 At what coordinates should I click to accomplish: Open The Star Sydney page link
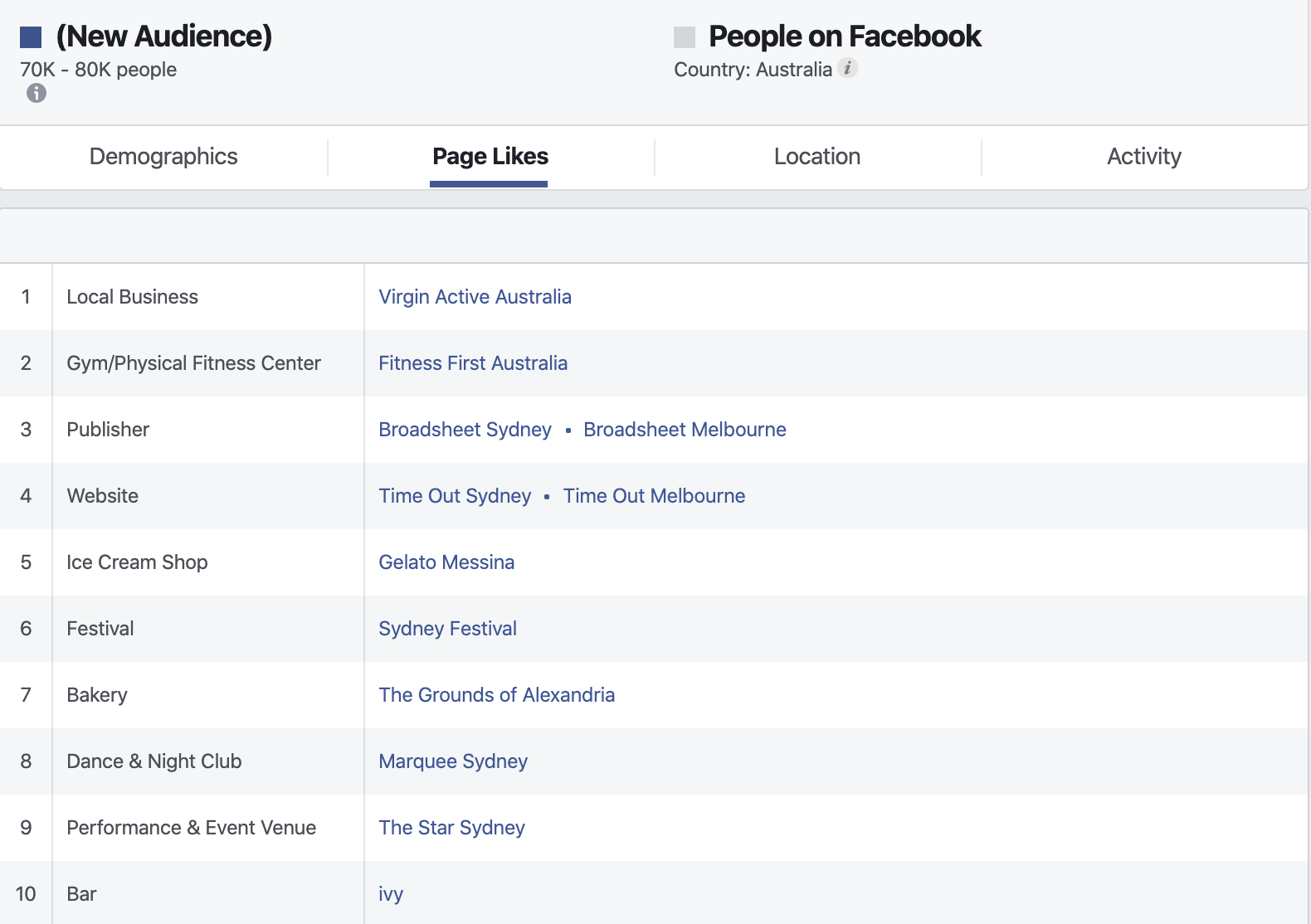coord(451,828)
